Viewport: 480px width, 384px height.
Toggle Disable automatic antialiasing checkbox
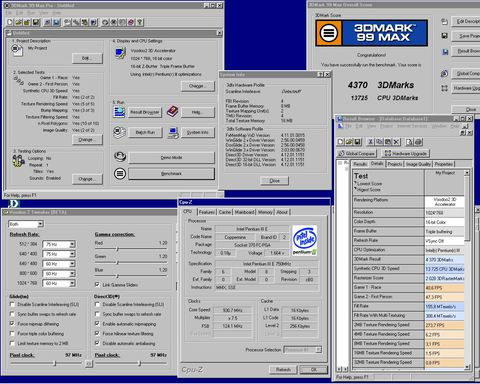pyautogui.click(x=97, y=343)
